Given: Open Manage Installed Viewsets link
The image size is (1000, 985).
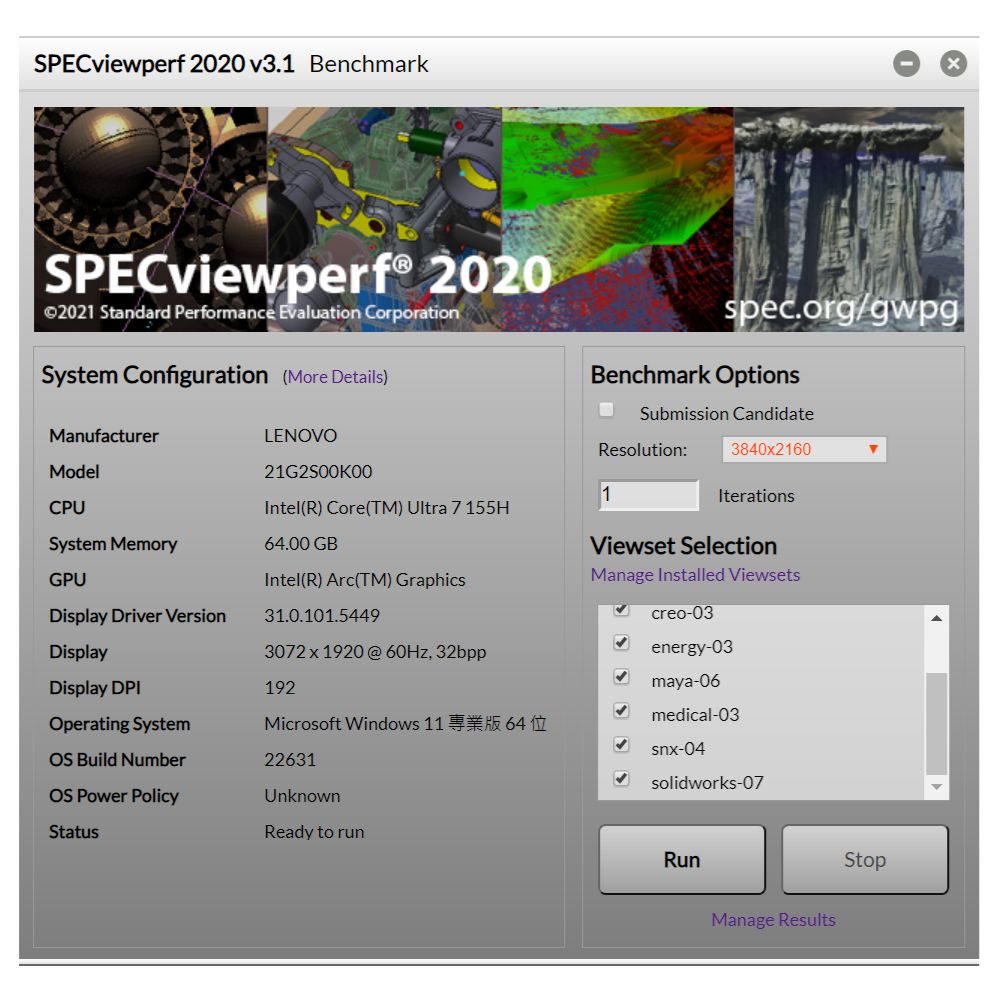Looking at the screenshot, I should [x=695, y=575].
